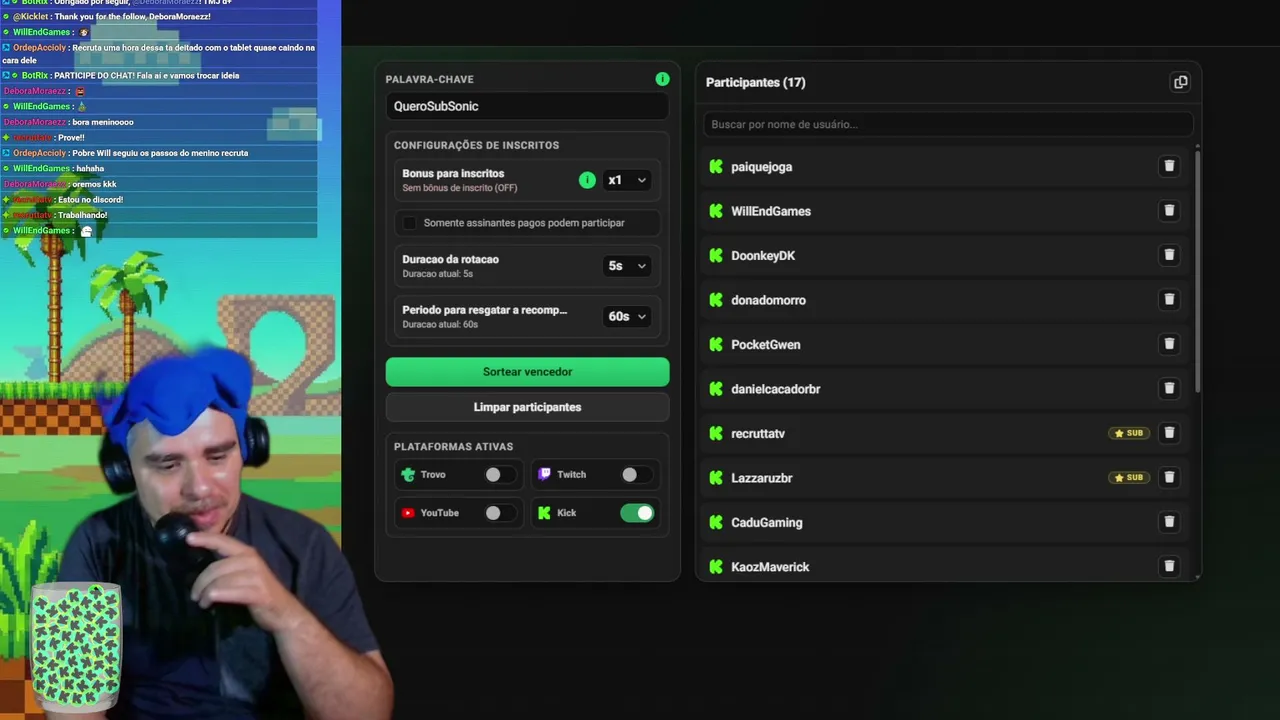This screenshot has height=720, width=1280.
Task: Delete recruttatv from participants
Action: click(1169, 433)
